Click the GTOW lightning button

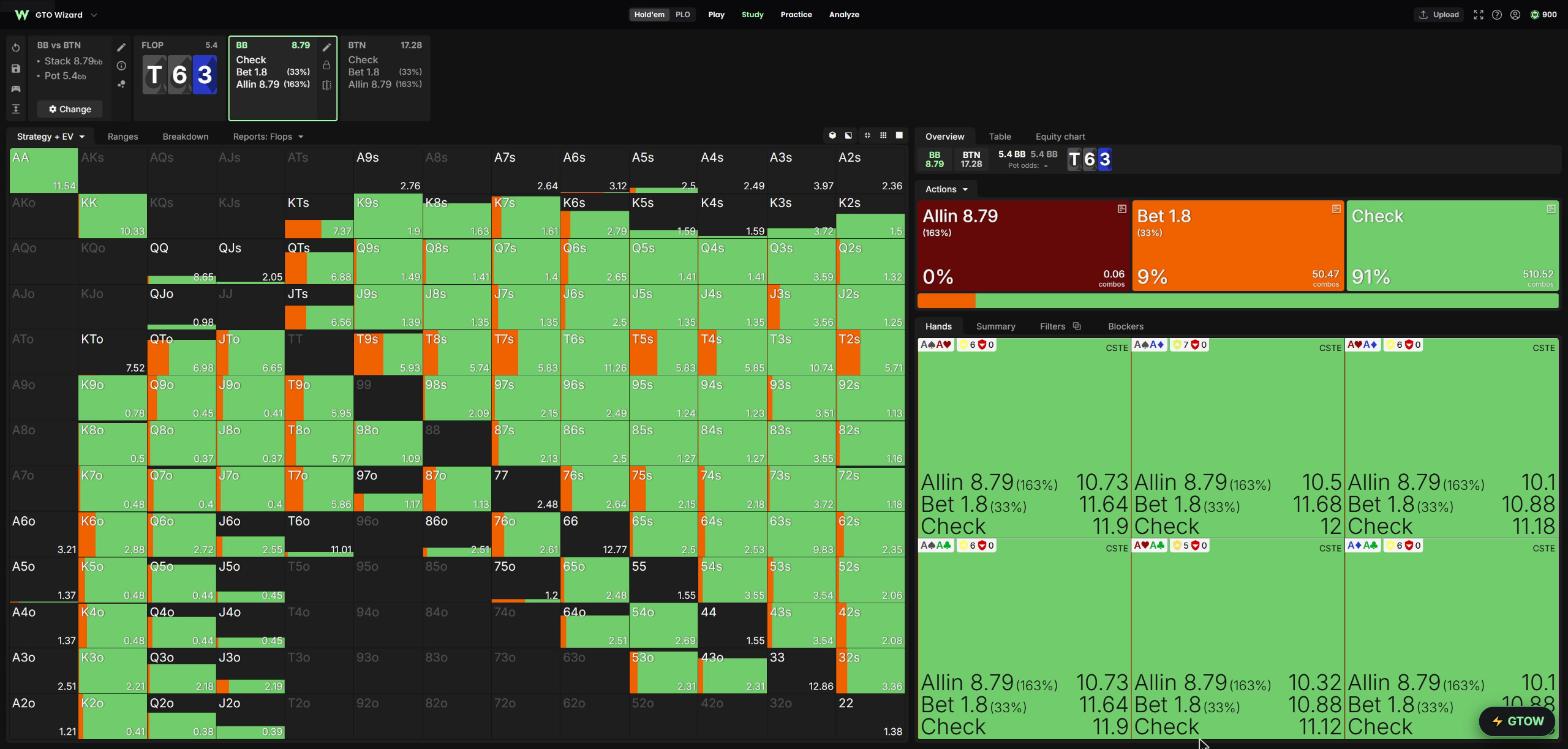1517,721
